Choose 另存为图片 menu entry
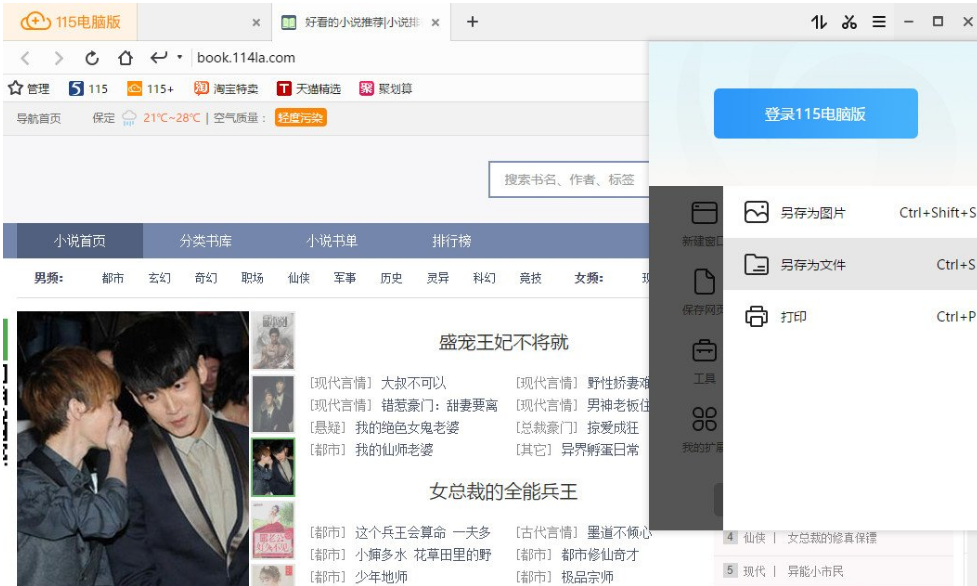The width and height of the screenshot is (977, 586). pyautogui.click(x=850, y=213)
